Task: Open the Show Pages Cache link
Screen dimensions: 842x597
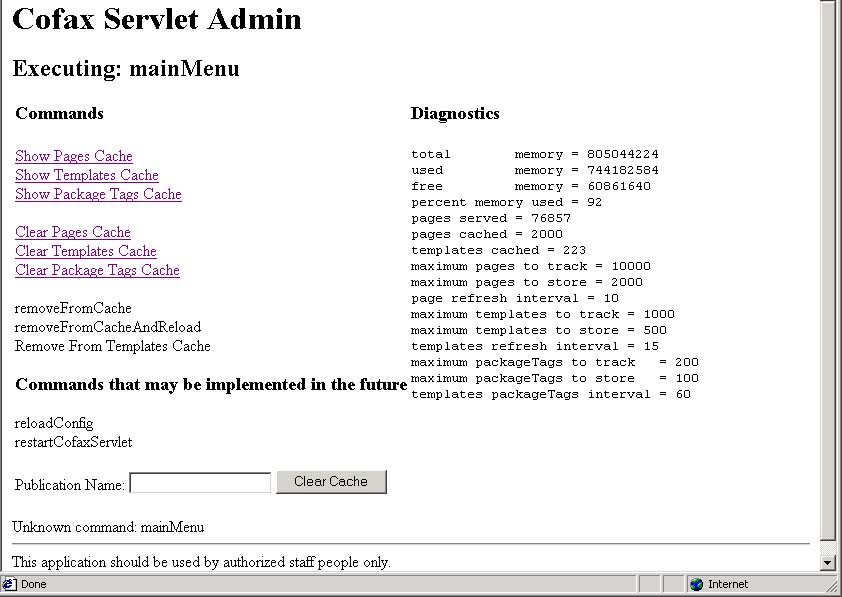Action: click(x=74, y=156)
